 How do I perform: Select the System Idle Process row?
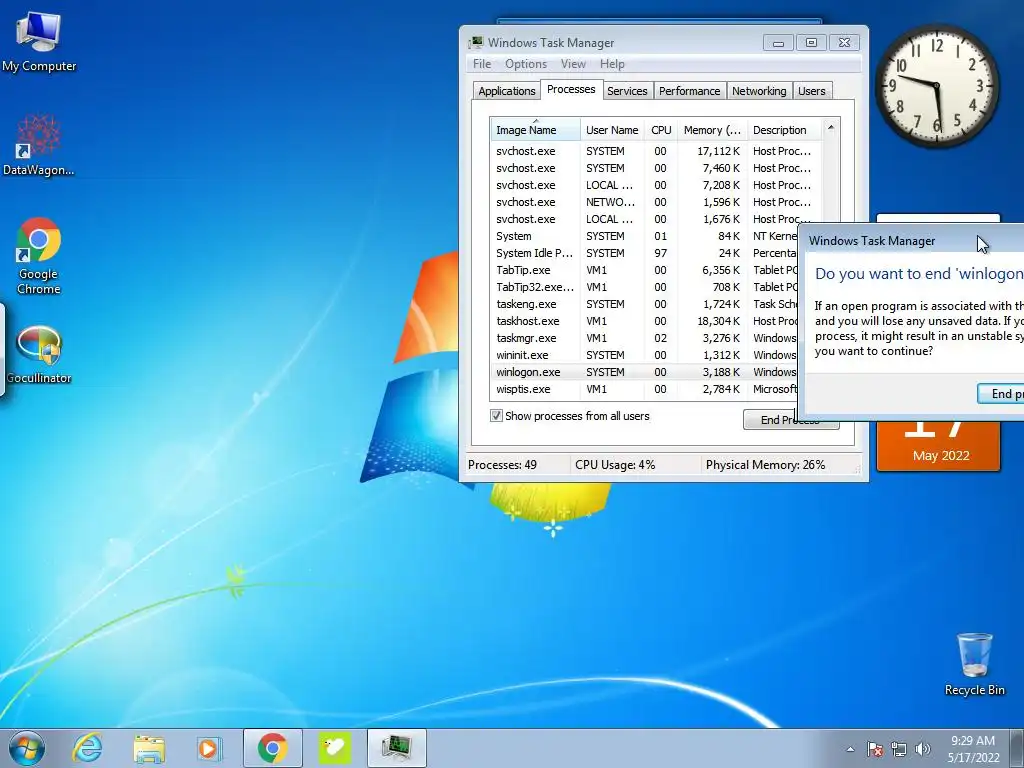click(x=643, y=253)
